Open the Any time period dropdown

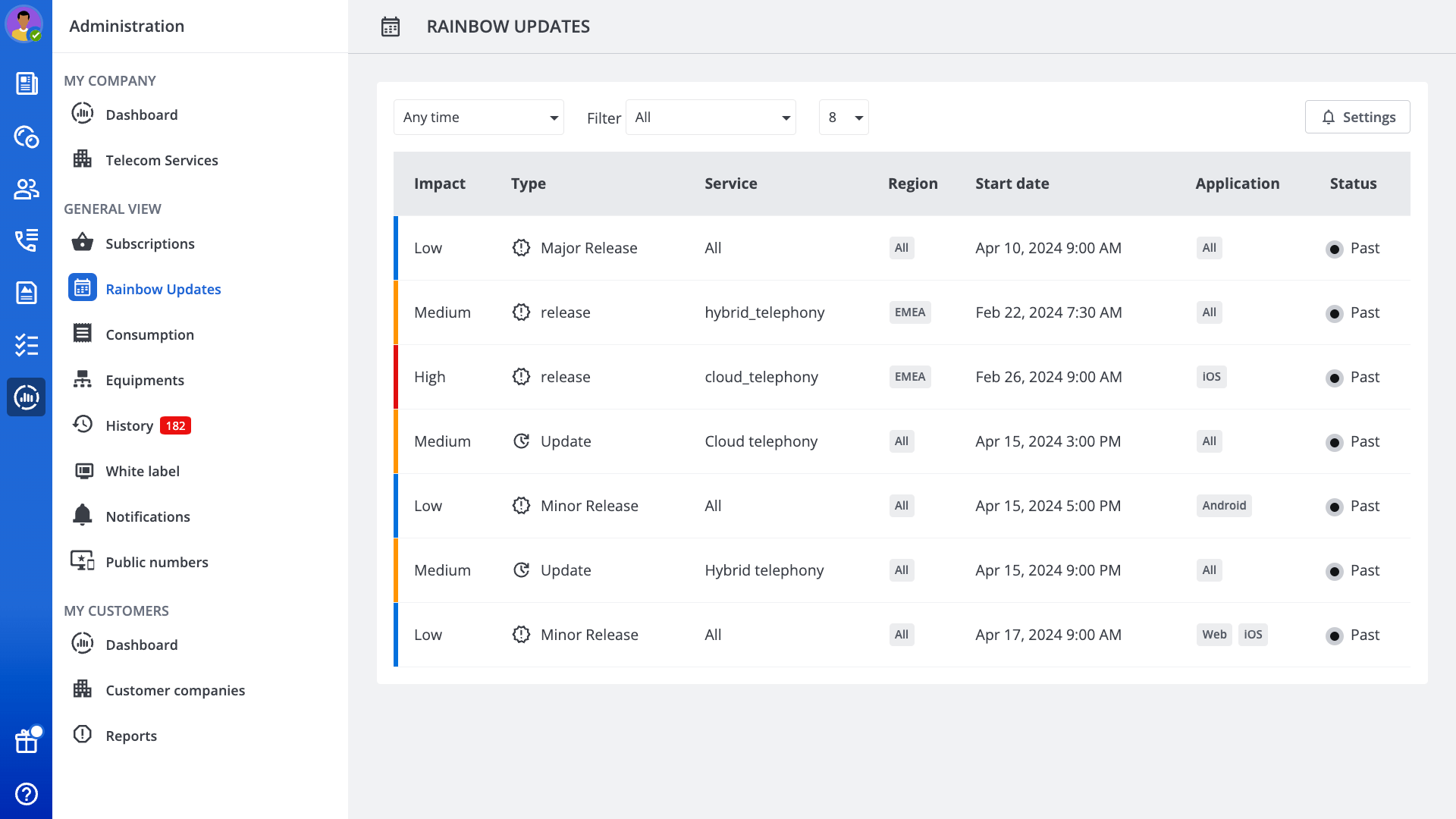[x=479, y=118]
